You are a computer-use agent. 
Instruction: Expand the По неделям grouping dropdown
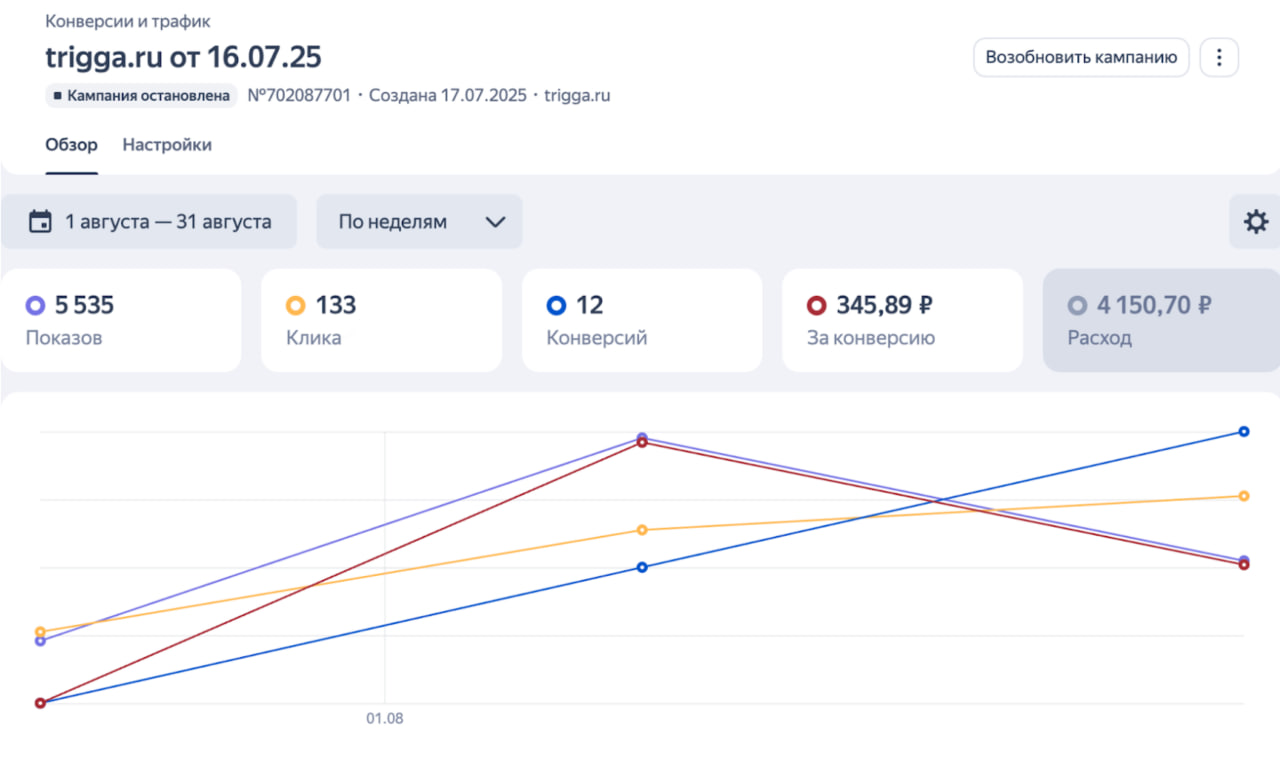point(419,222)
